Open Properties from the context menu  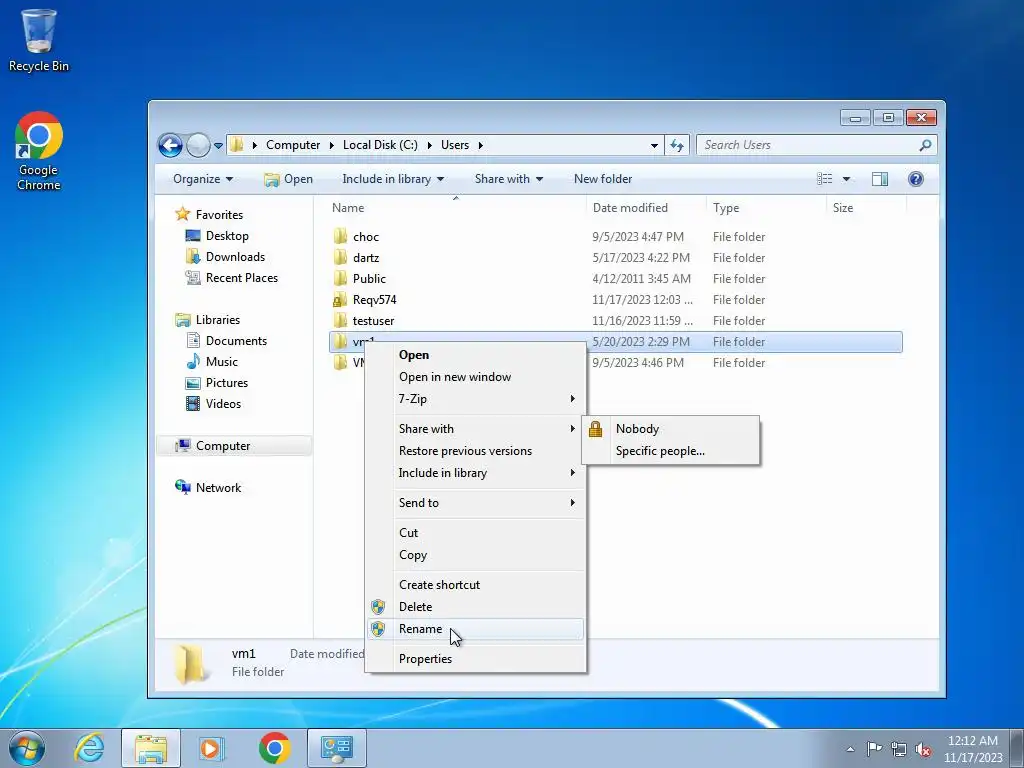tap(475, 658)
